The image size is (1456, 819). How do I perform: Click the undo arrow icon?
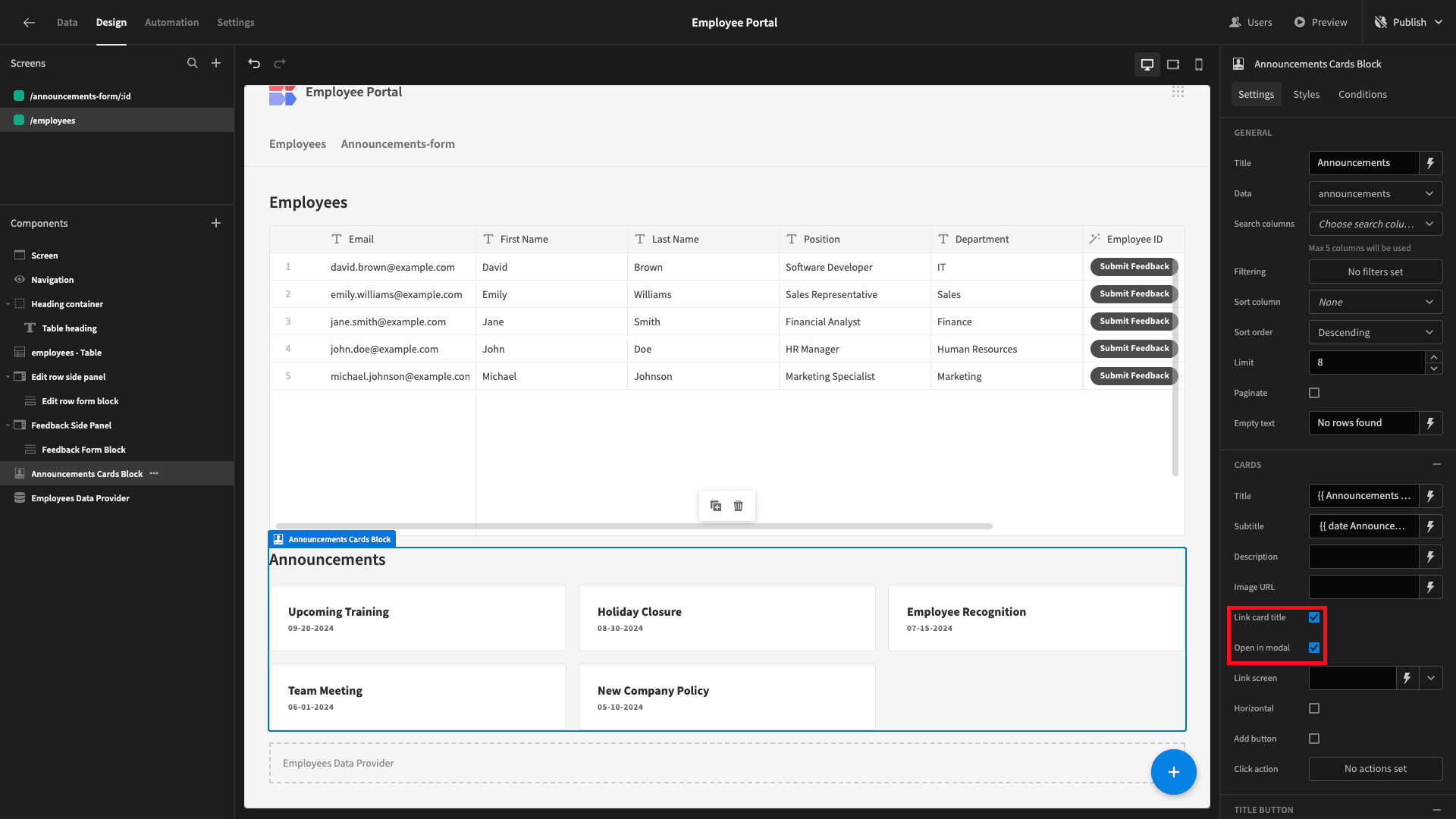click(254, 64)
